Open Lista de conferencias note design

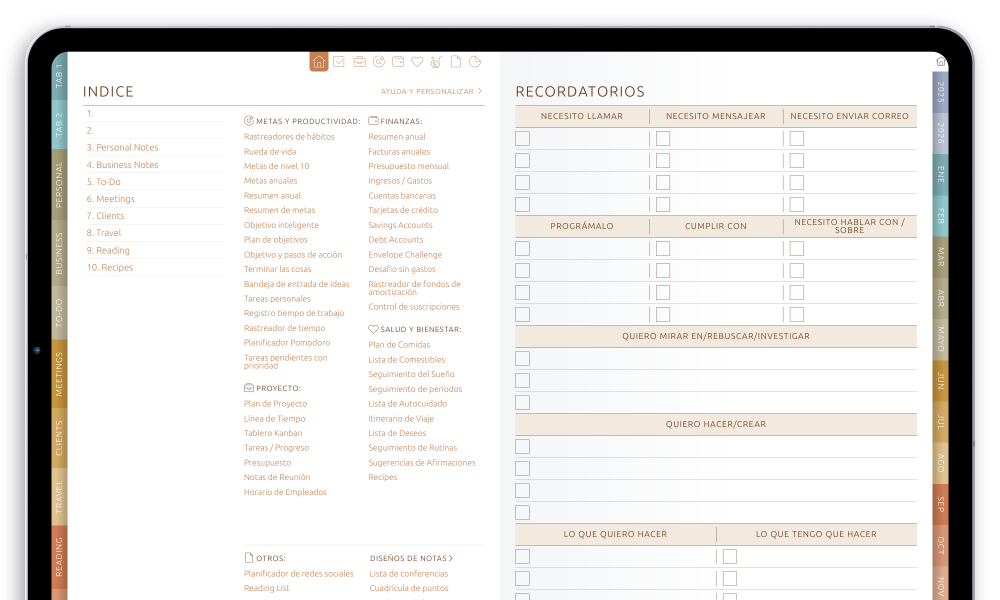(x=409, y=574)
